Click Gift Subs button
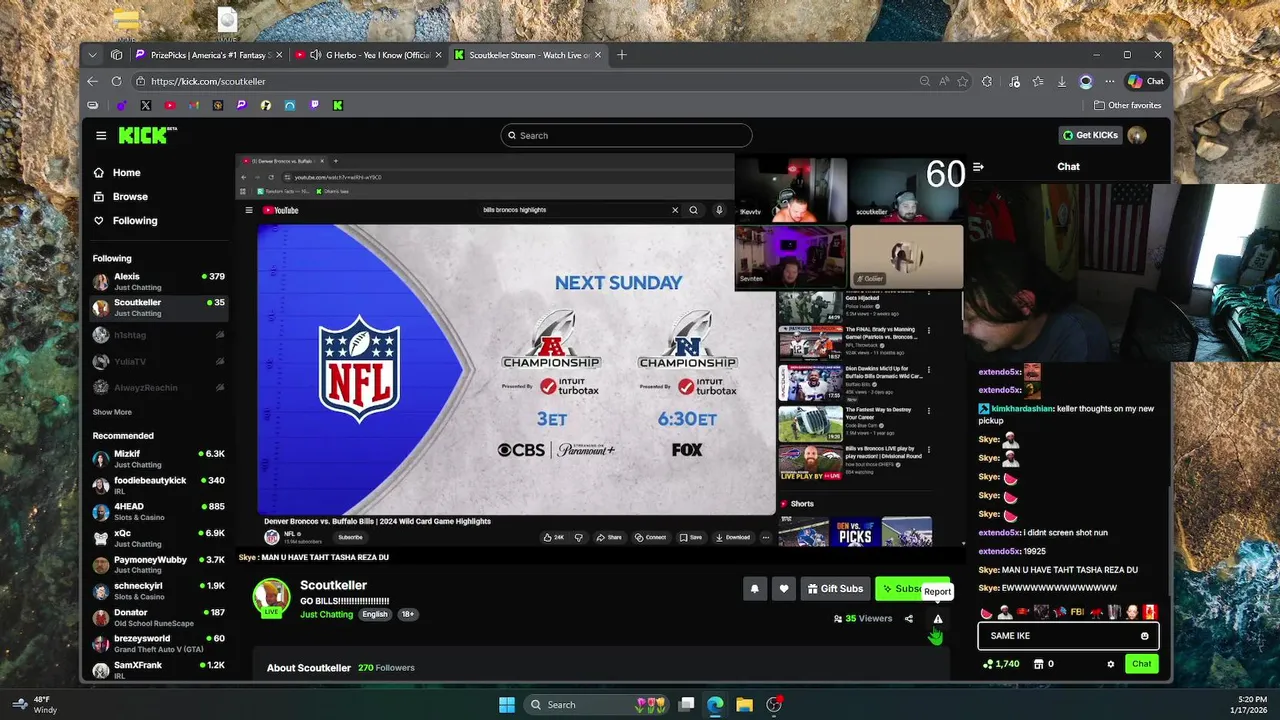1280x720 pixels. click(x=834, y=589)
